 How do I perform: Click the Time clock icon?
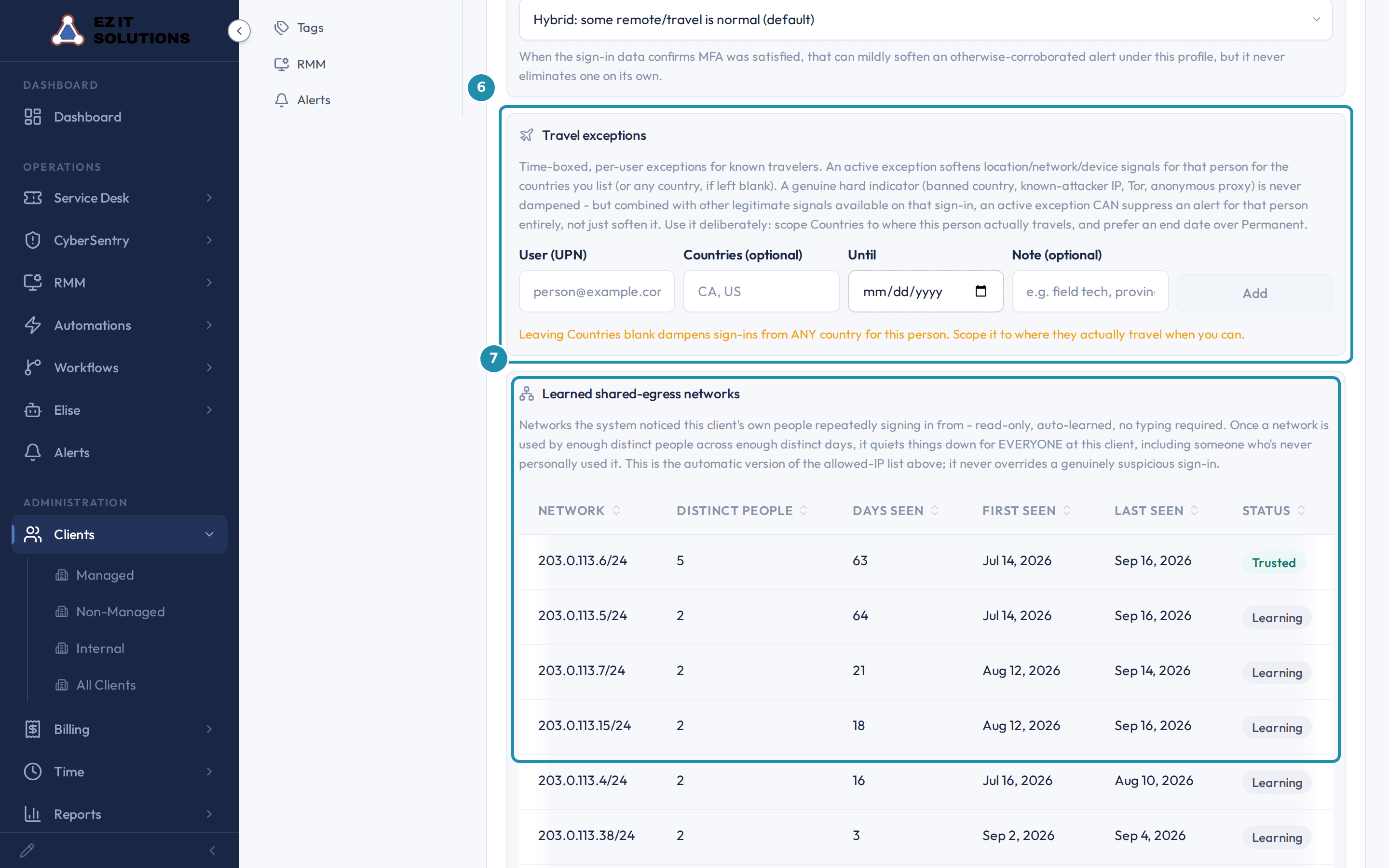33,772
